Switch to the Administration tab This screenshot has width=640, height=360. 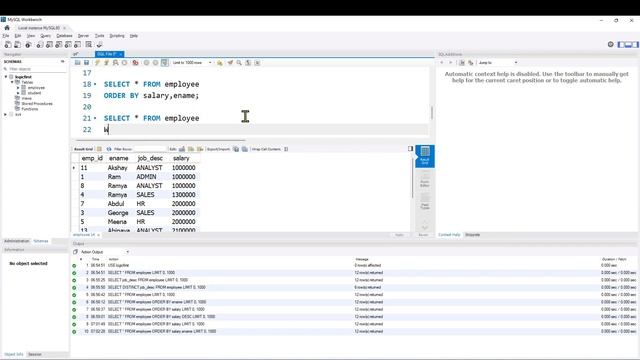pyautogui.click(x=16, y=241)
